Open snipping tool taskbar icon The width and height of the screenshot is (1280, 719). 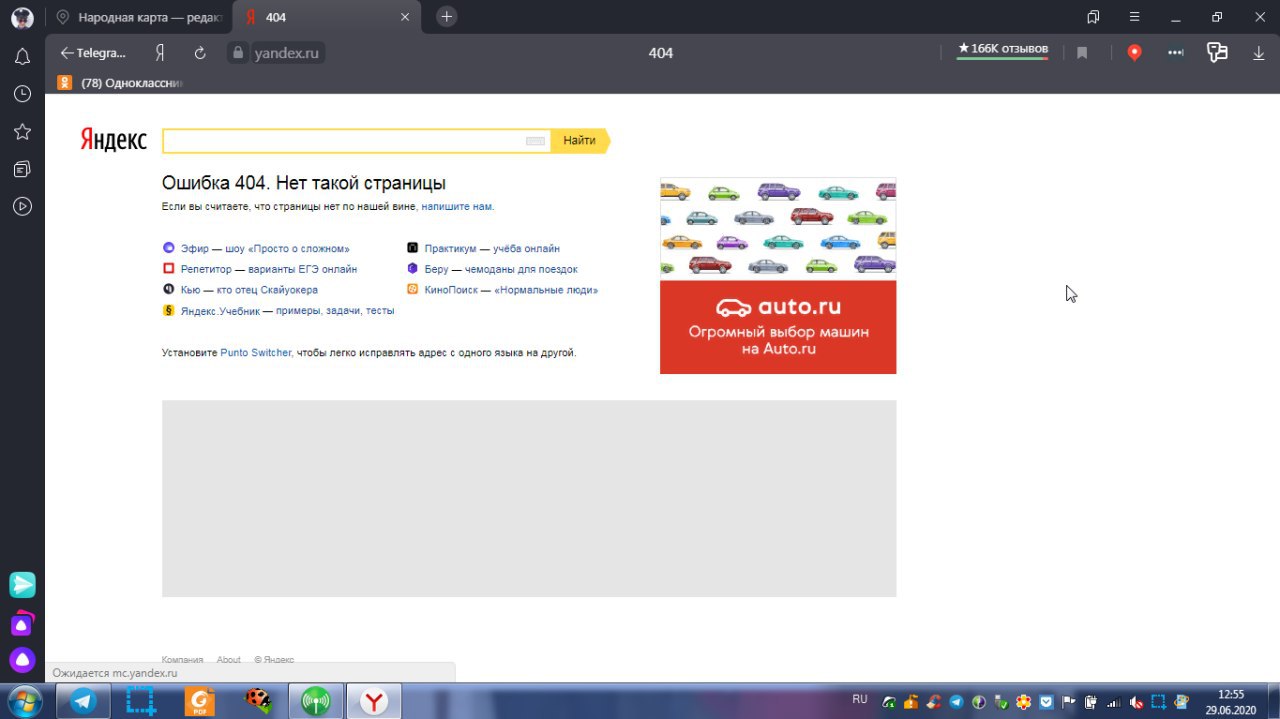141,701
